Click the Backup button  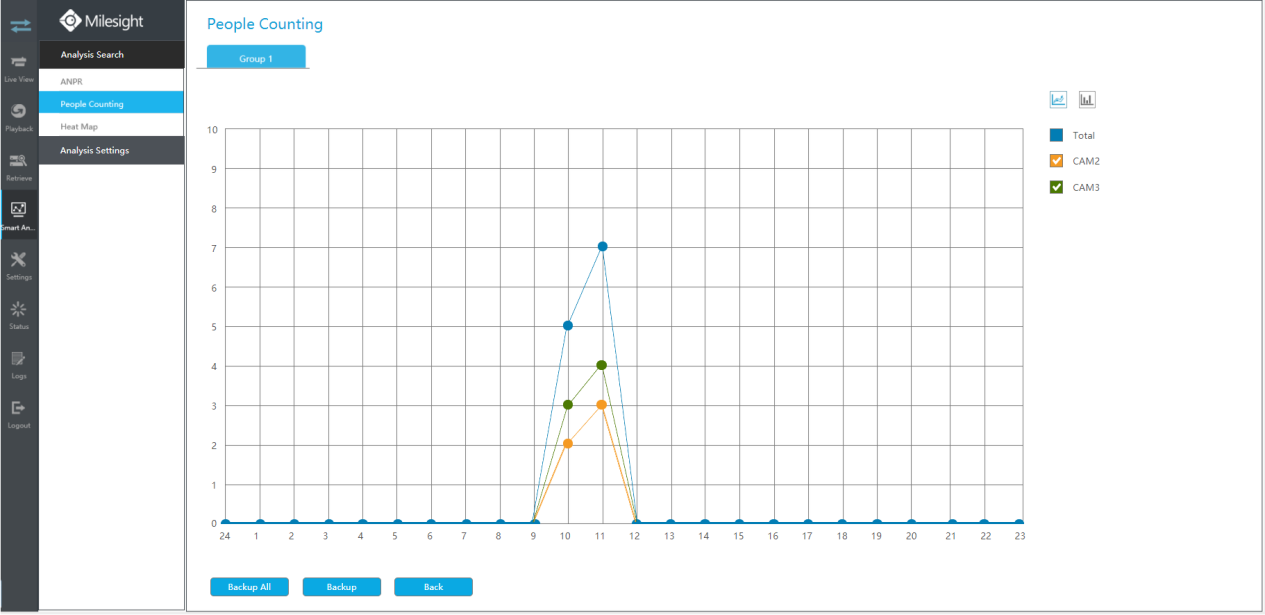(x=341, y=587)
